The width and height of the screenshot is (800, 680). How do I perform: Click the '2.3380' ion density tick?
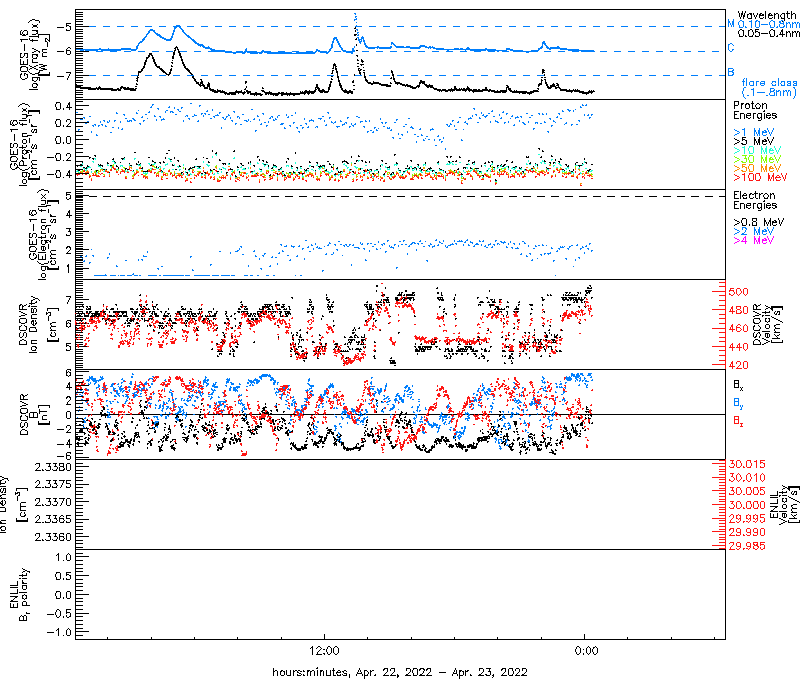coord(53,467)
